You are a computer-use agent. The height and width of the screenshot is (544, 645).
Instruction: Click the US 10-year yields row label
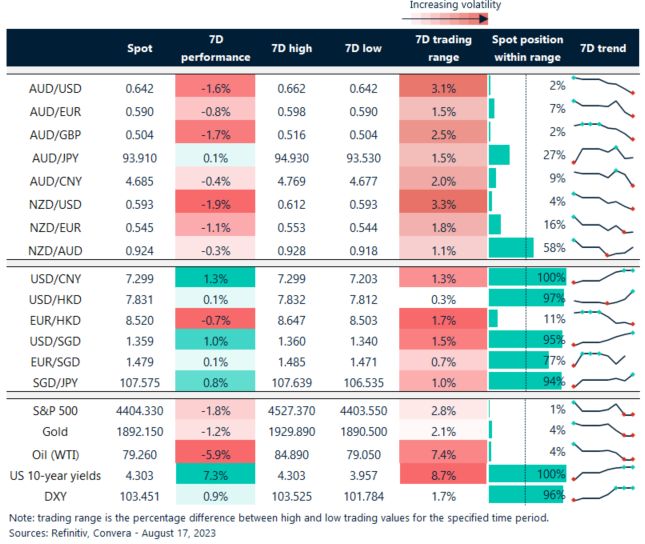point(56,473)
